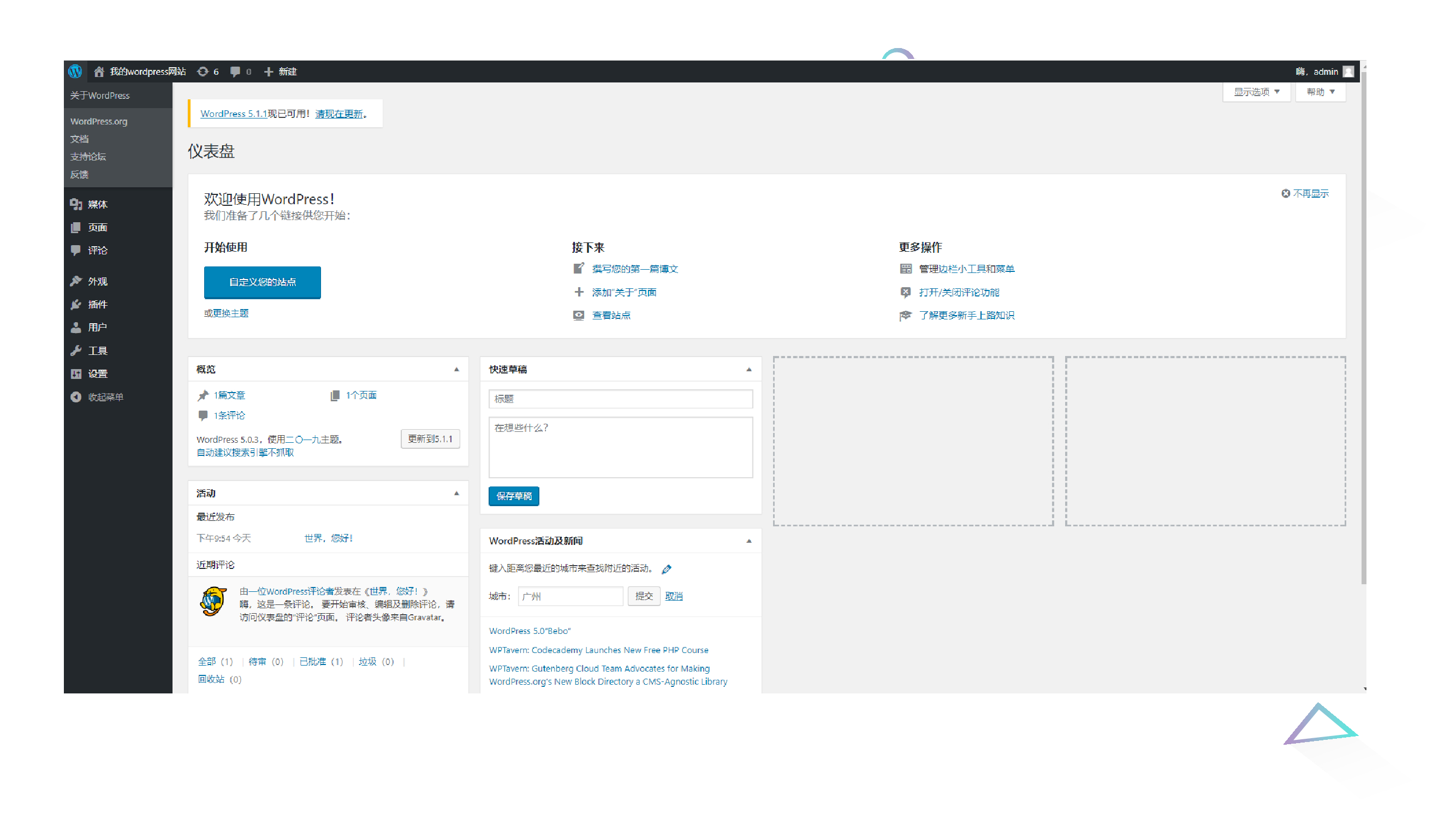Open the 关于WordPress menu item
This screenshot has height=819, width=1456.
pyautogui.click(x=99, y=95)
